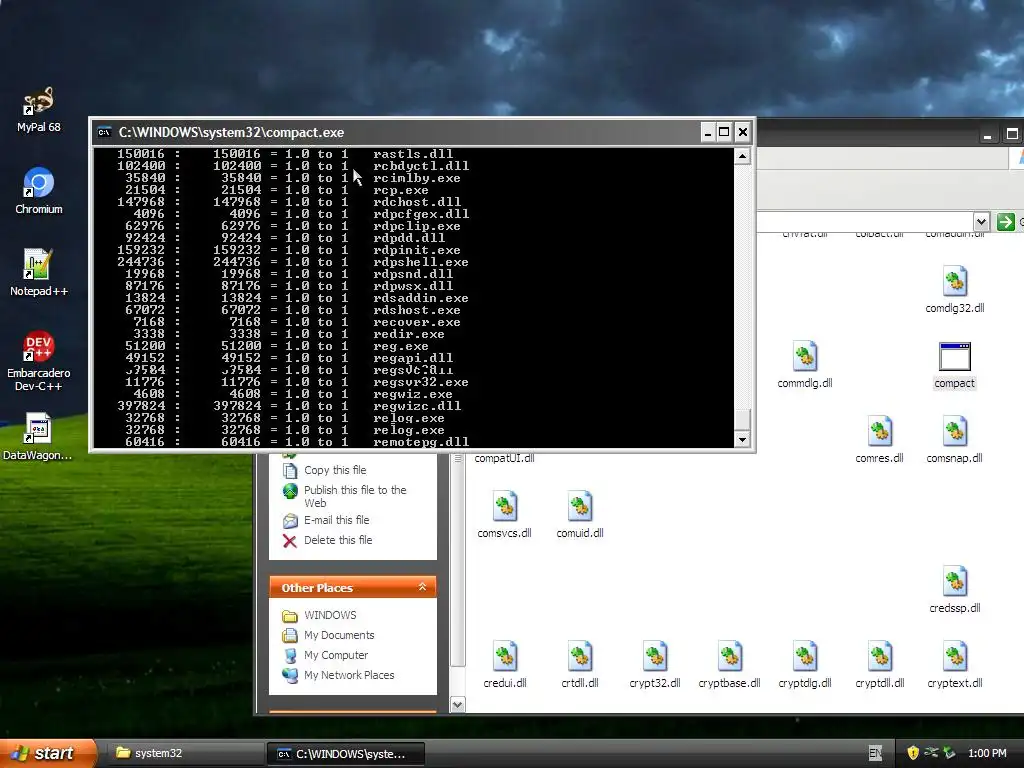Select the compact executable icon
1024x768 pixels.
click(954, 365)
